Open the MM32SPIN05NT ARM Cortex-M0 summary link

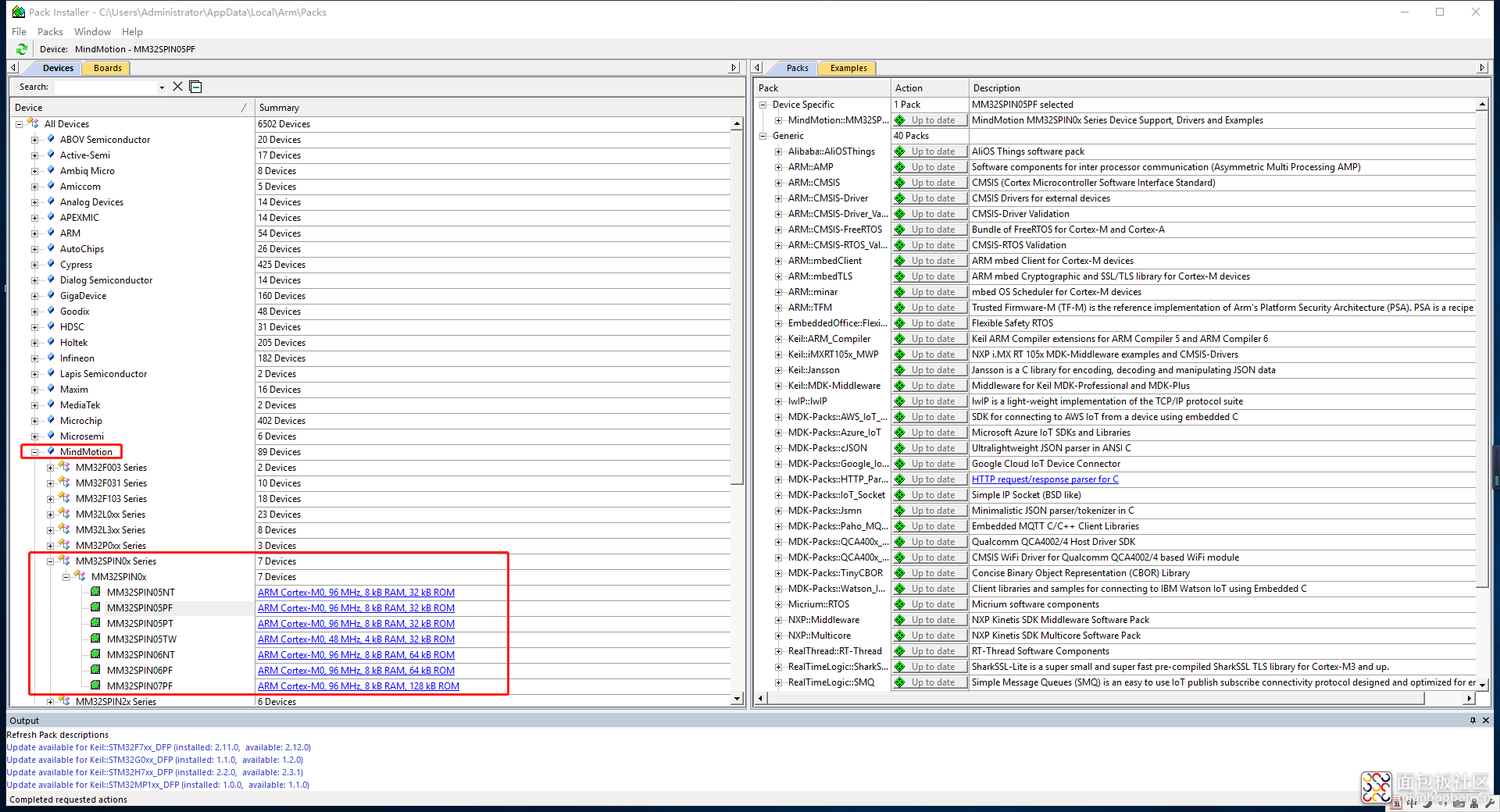pyautogui.click(x=356, y=593)
